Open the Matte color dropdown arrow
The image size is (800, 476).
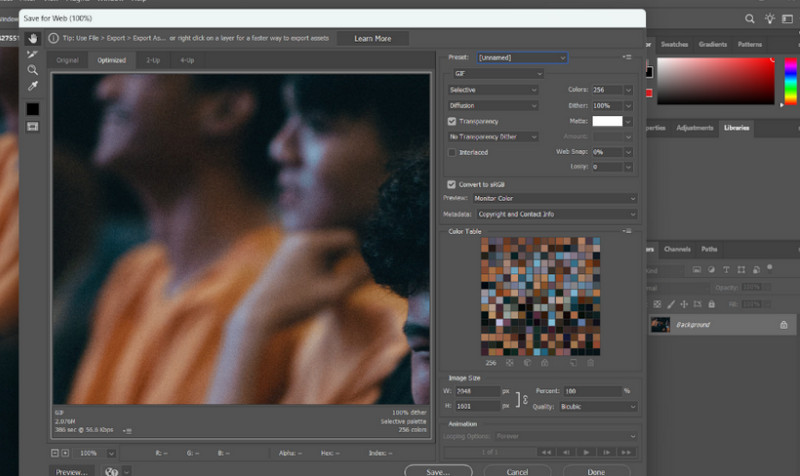pos(628,121)
